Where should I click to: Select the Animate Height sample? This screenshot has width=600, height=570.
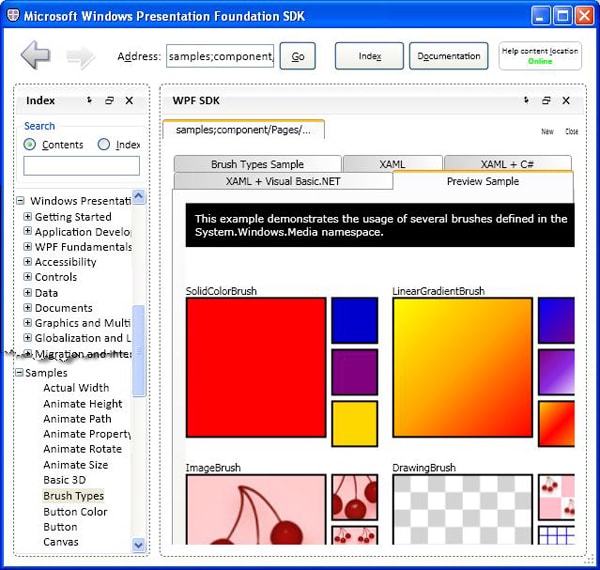click(83, 404)
